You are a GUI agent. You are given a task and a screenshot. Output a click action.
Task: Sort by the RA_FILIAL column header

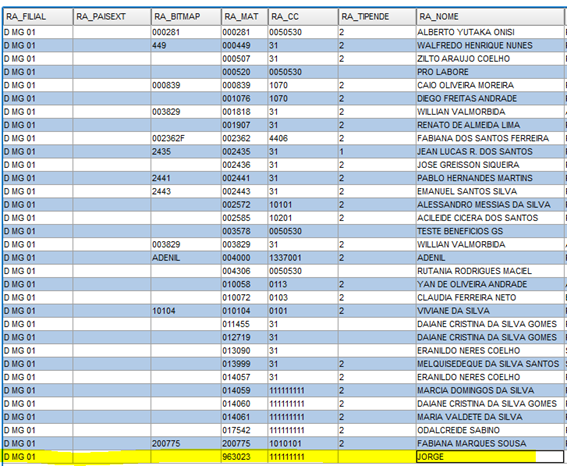pyautogui.click(x=38, y=17)
